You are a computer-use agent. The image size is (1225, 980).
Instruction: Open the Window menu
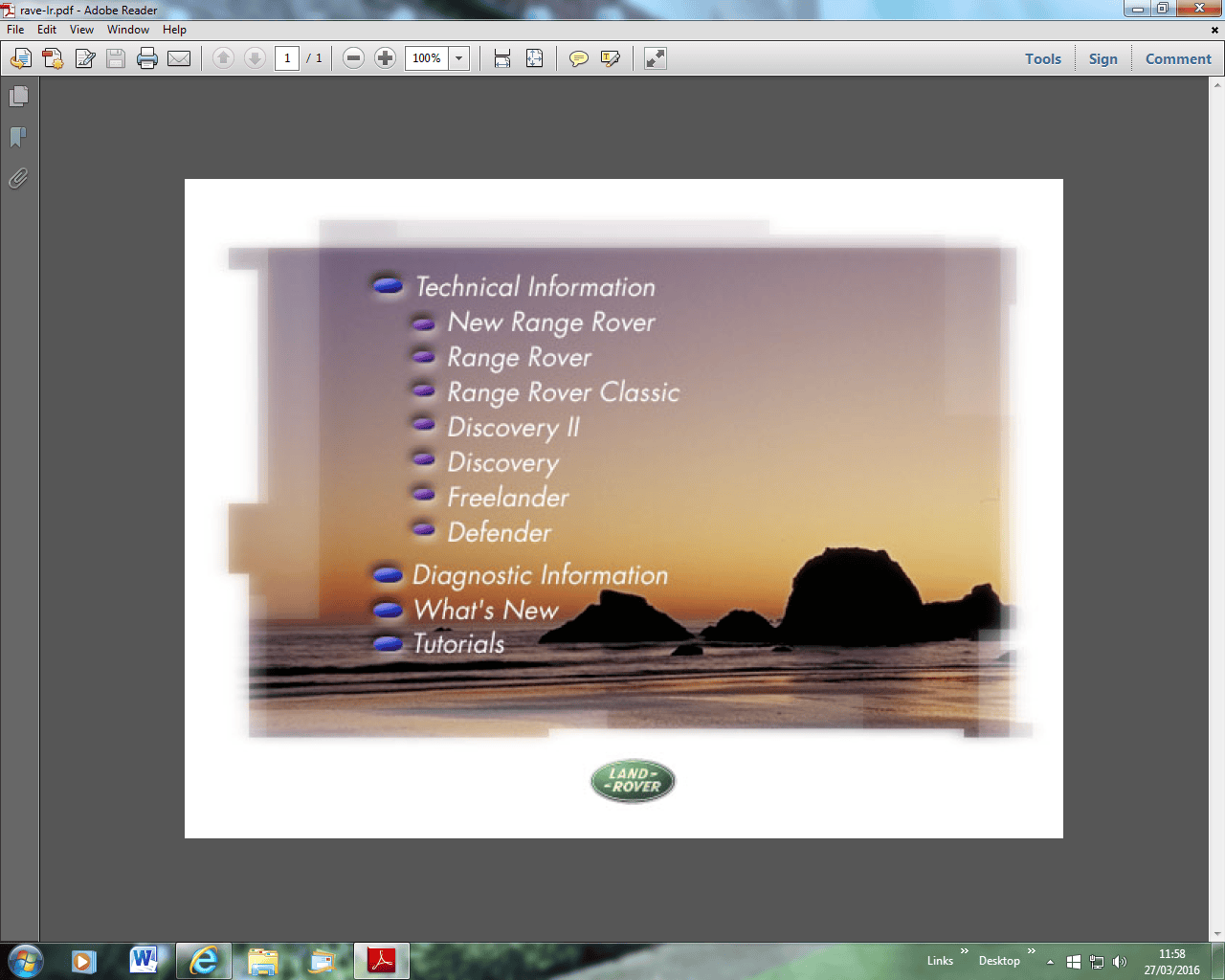point(128,30)
